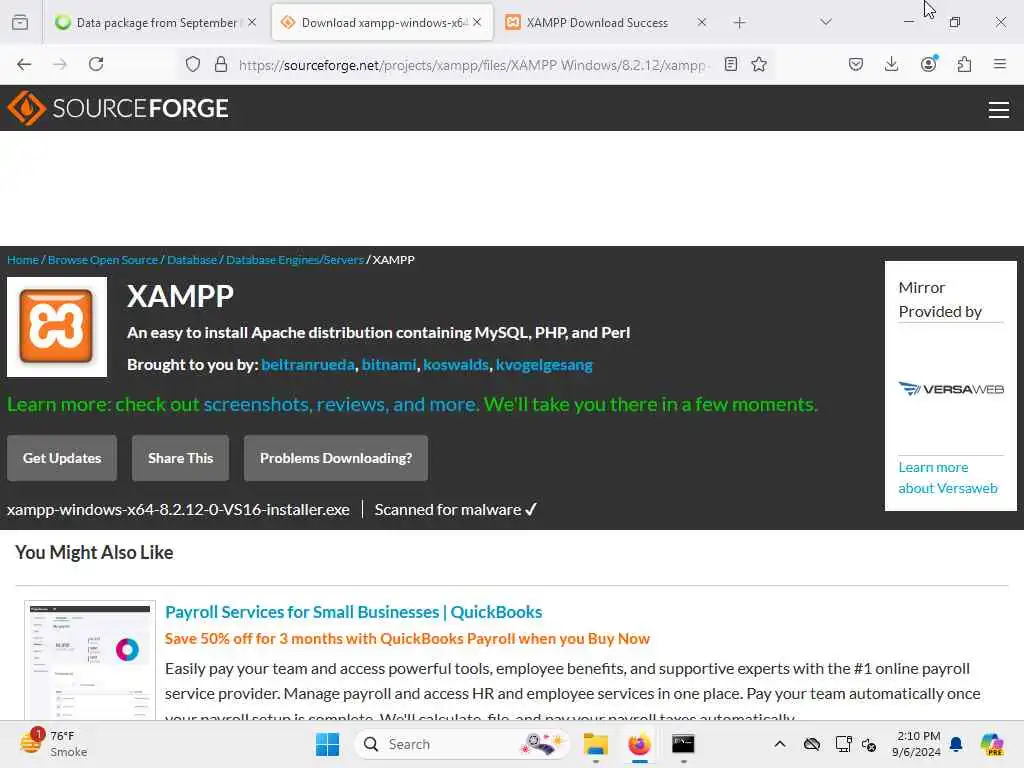Click the cloud sync tray icon

[812, 744]
